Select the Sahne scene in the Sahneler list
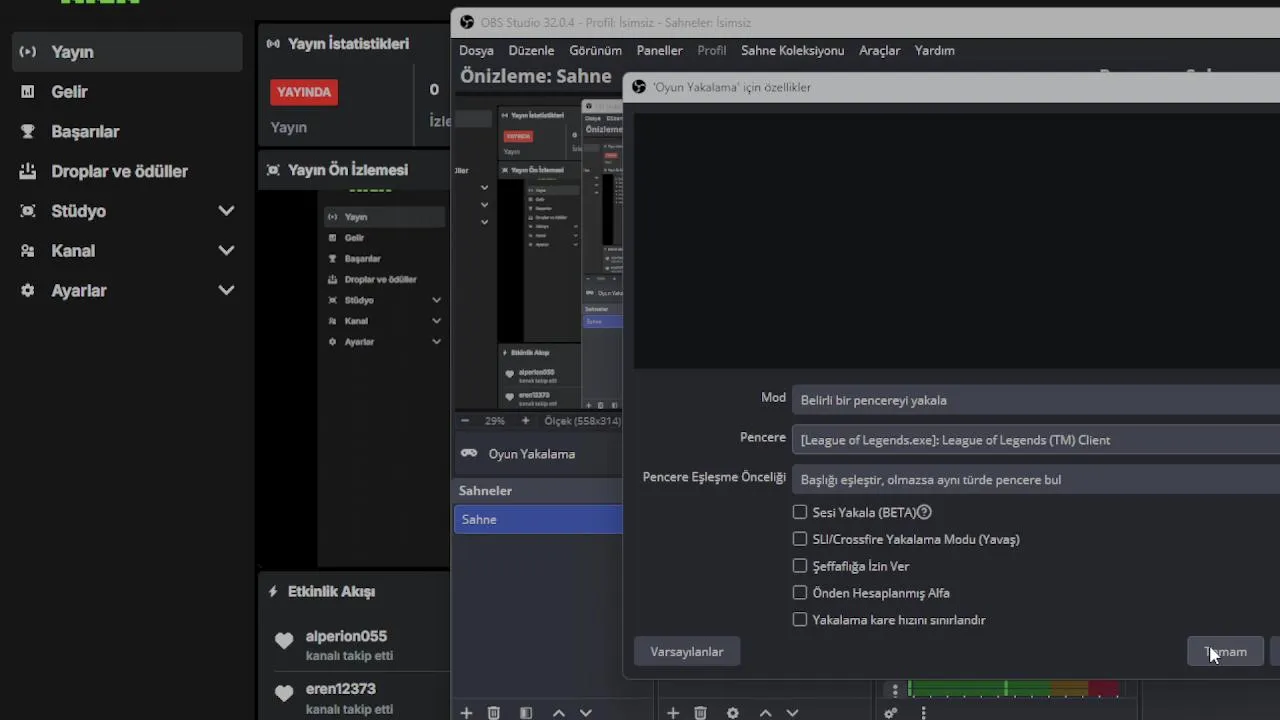 (x=538, y=519)
